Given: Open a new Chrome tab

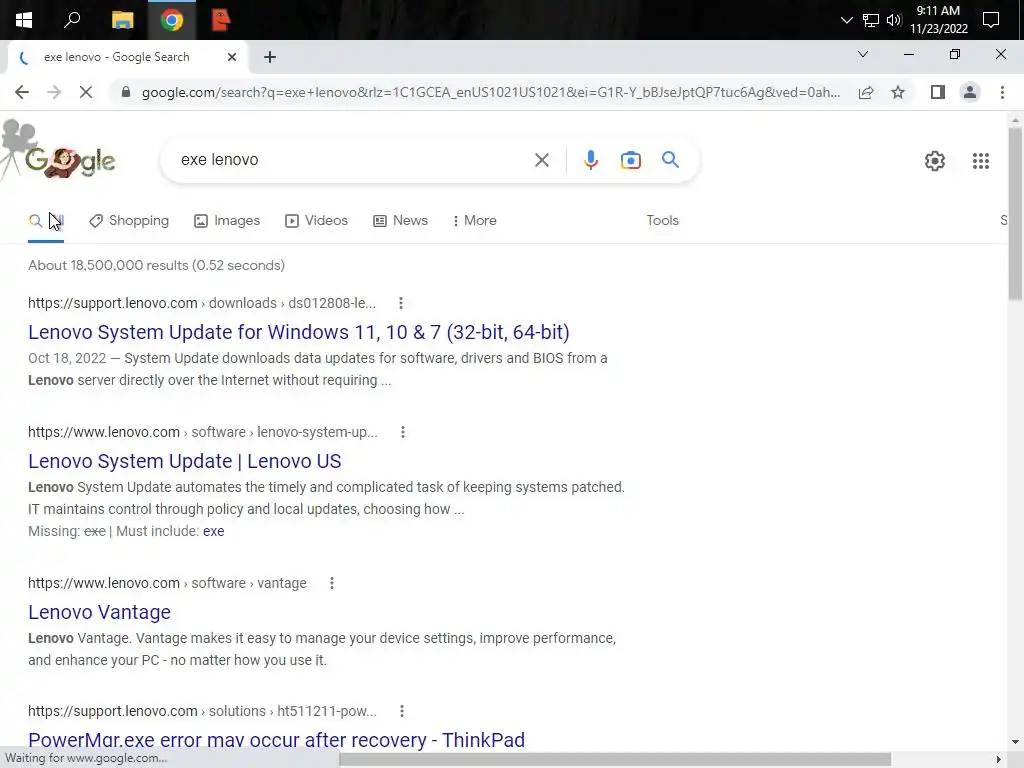Looking at the screenshot, I should tap(270, 57).
